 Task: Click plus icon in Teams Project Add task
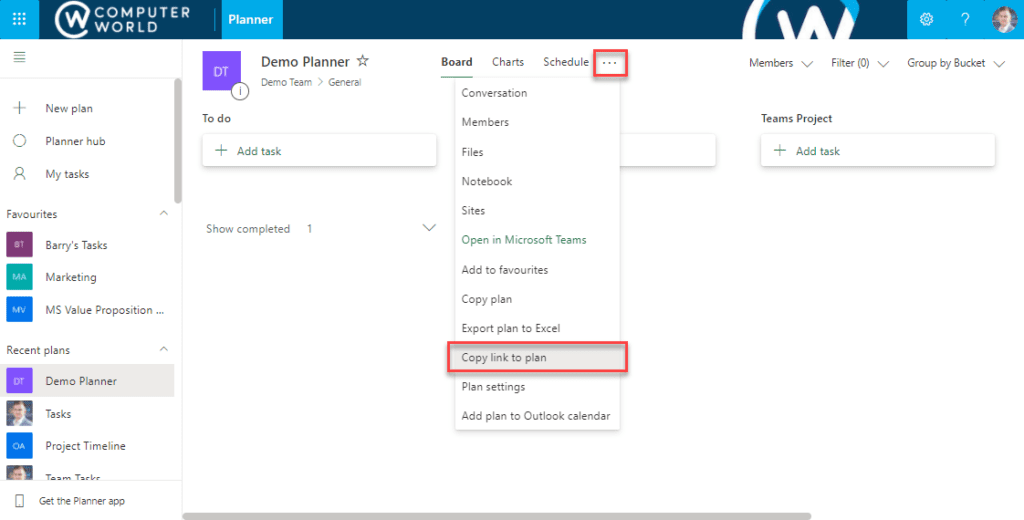point(780,151)
